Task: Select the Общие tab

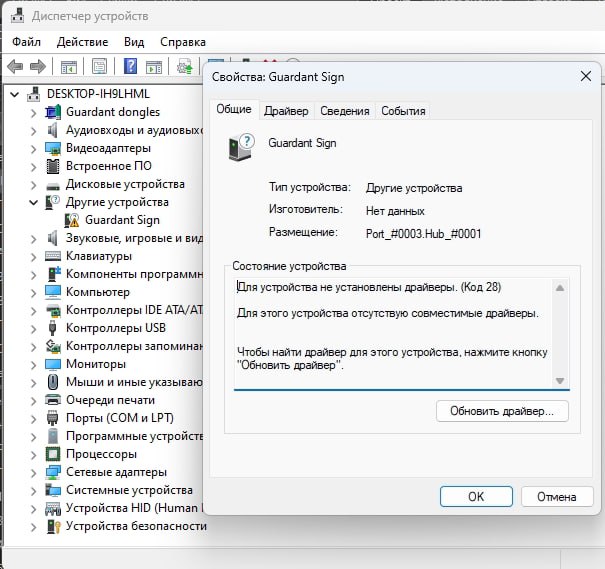Action: [234, 110]
